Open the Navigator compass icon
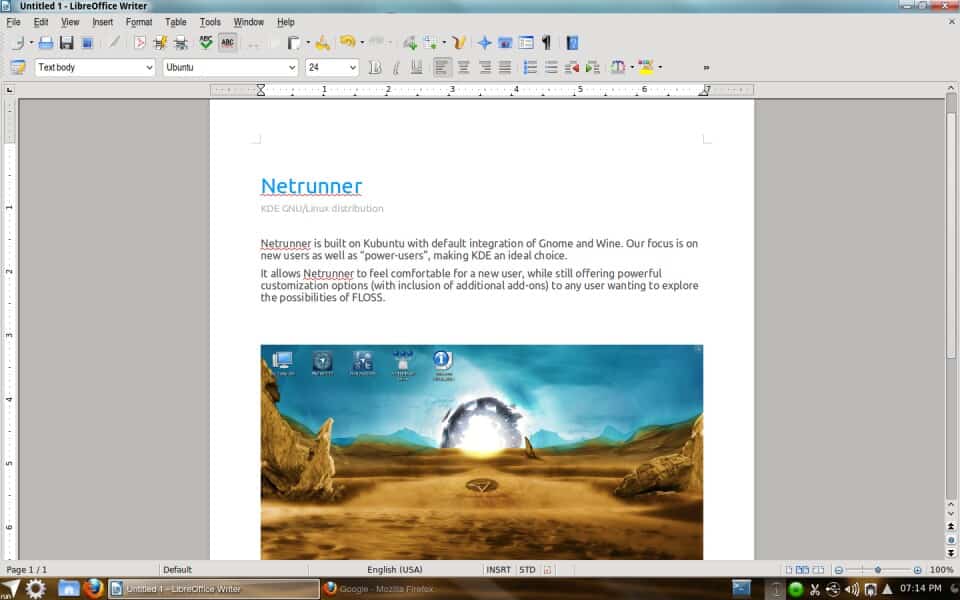This screenshot has width=960, height=600. (484, 43)
